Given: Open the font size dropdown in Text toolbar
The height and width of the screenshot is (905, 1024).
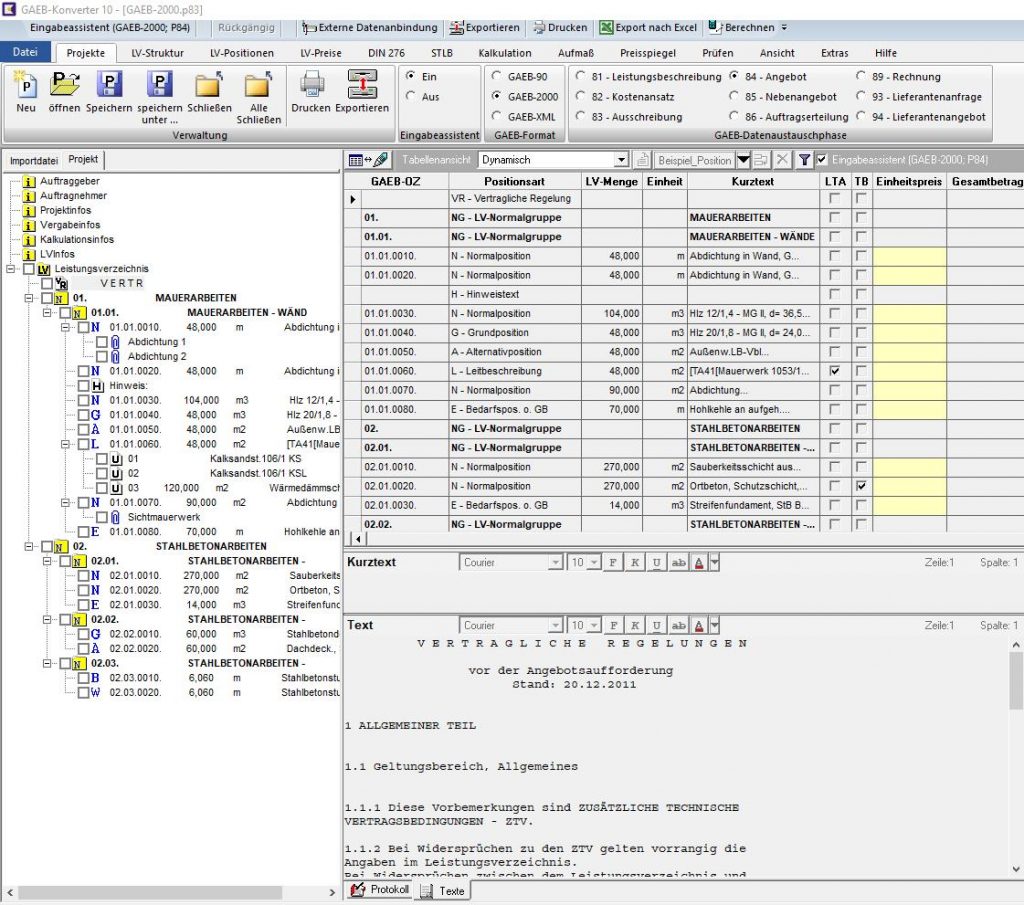Looking at the screenshot, I should tap(594, 626).
